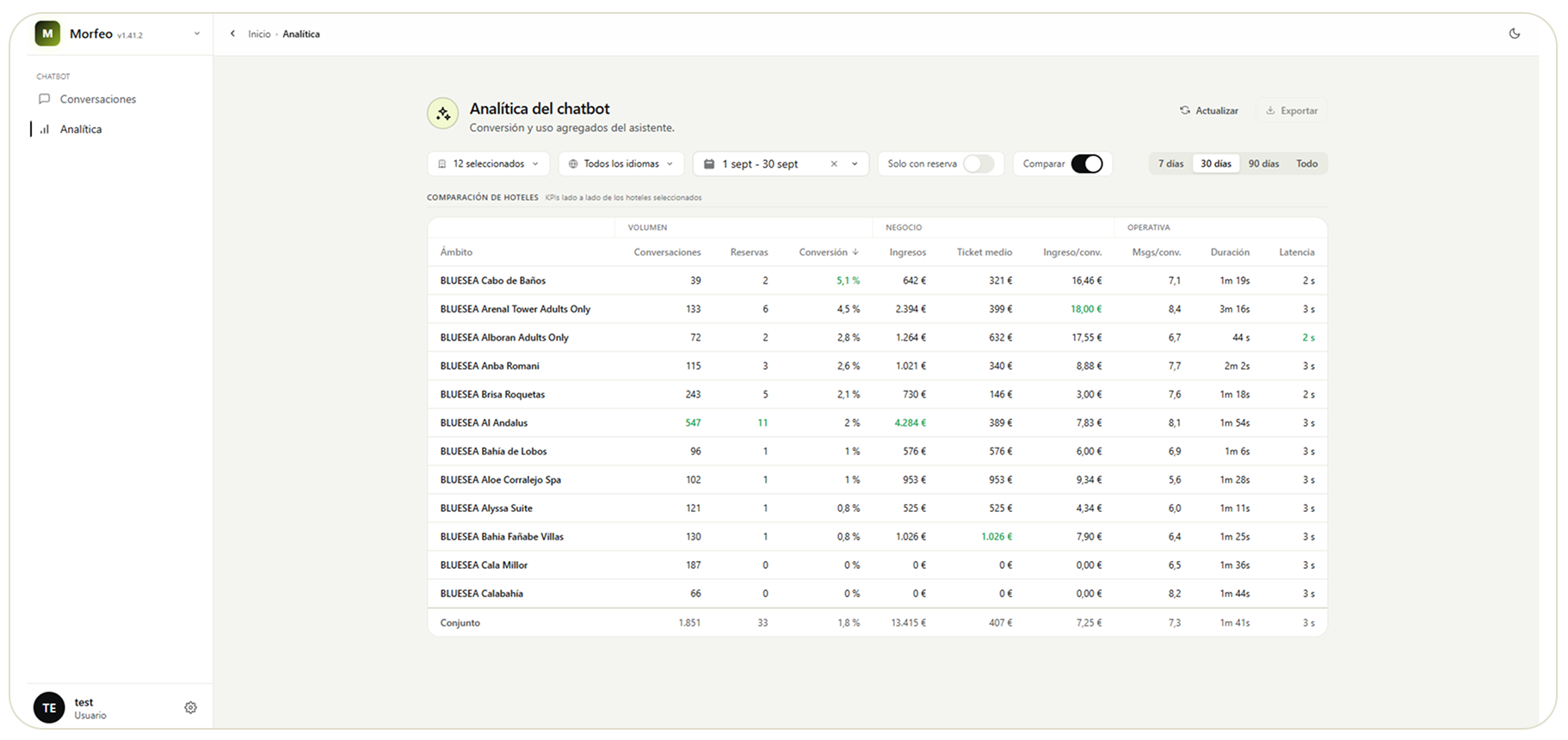Click the 4.284 € Ingresos value
This screenshot has width=1568, height=740.
910,422
